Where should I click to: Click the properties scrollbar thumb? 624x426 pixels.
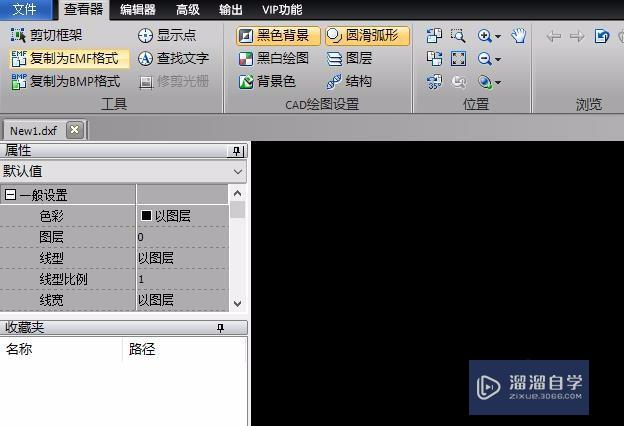point(238,209)
